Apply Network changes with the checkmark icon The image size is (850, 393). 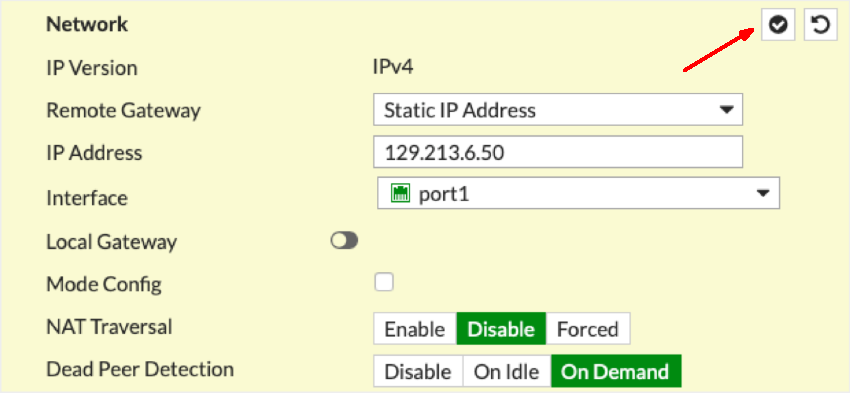point(778,25)
